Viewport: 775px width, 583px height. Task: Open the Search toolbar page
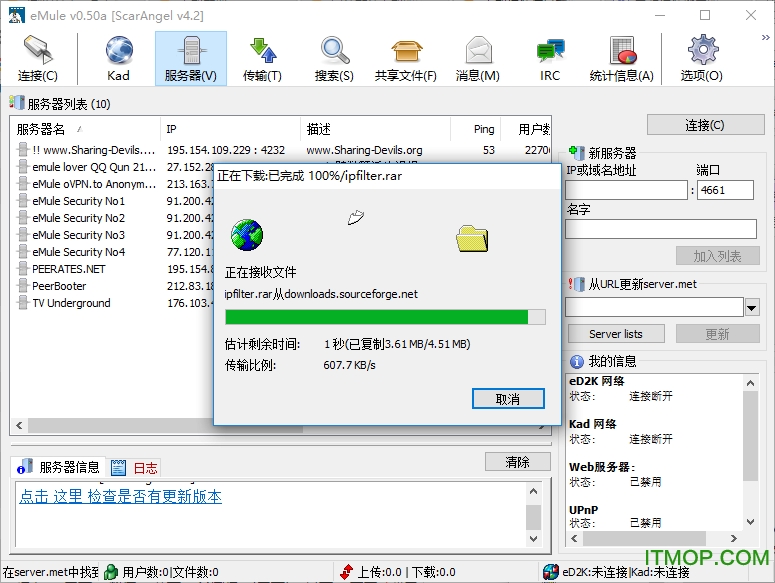point(334,58)
